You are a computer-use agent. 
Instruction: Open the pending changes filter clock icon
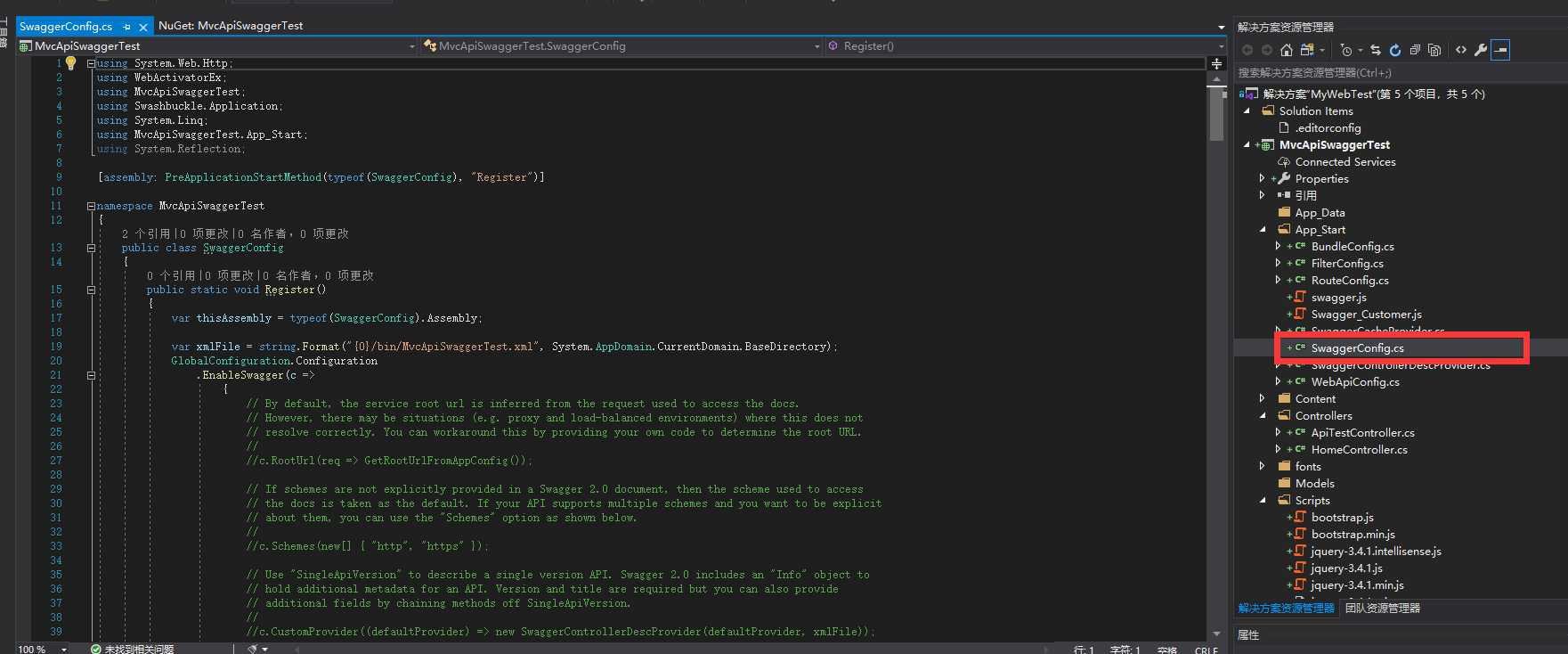[1346, 50]
